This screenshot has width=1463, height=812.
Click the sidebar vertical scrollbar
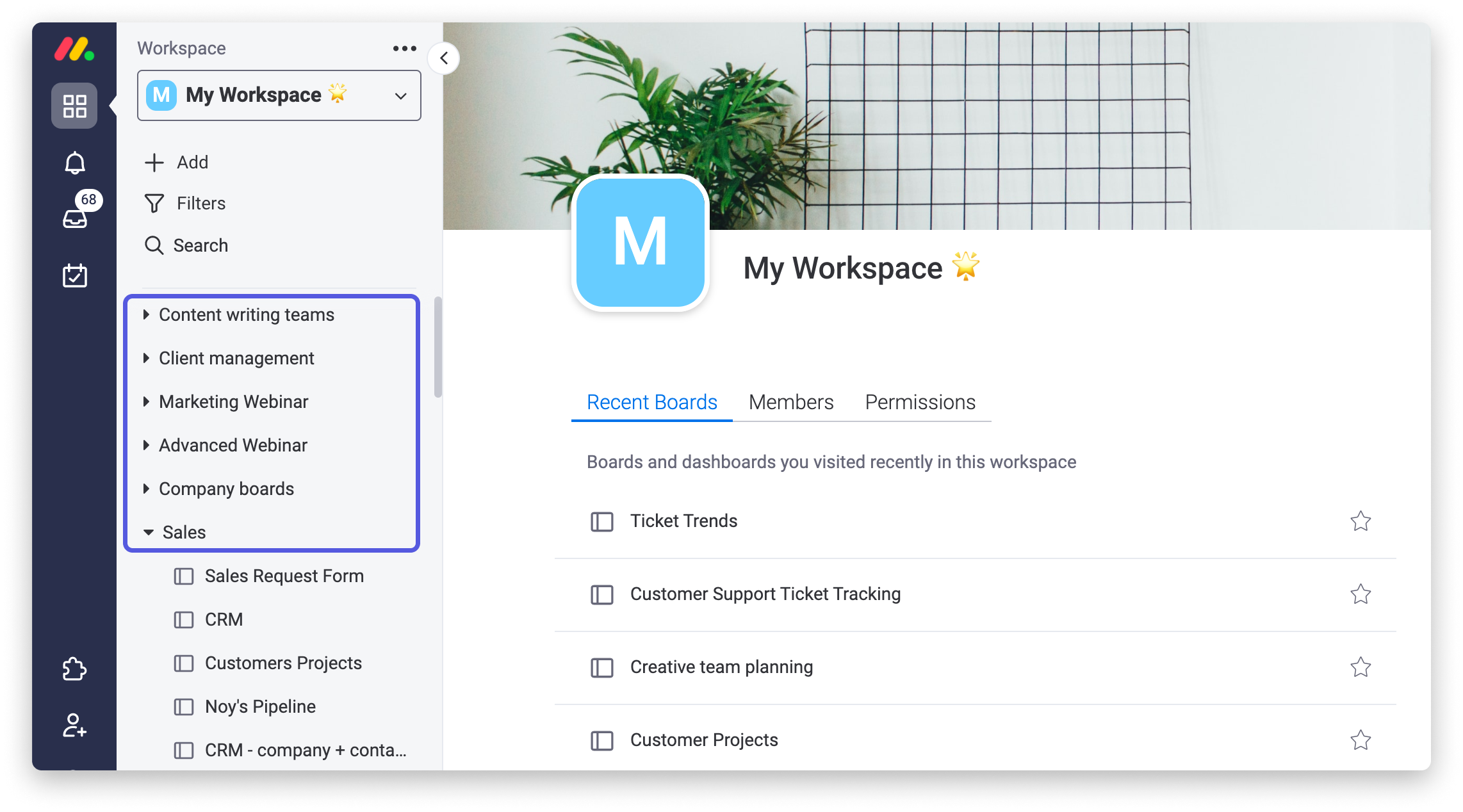[x=438, y=347]
